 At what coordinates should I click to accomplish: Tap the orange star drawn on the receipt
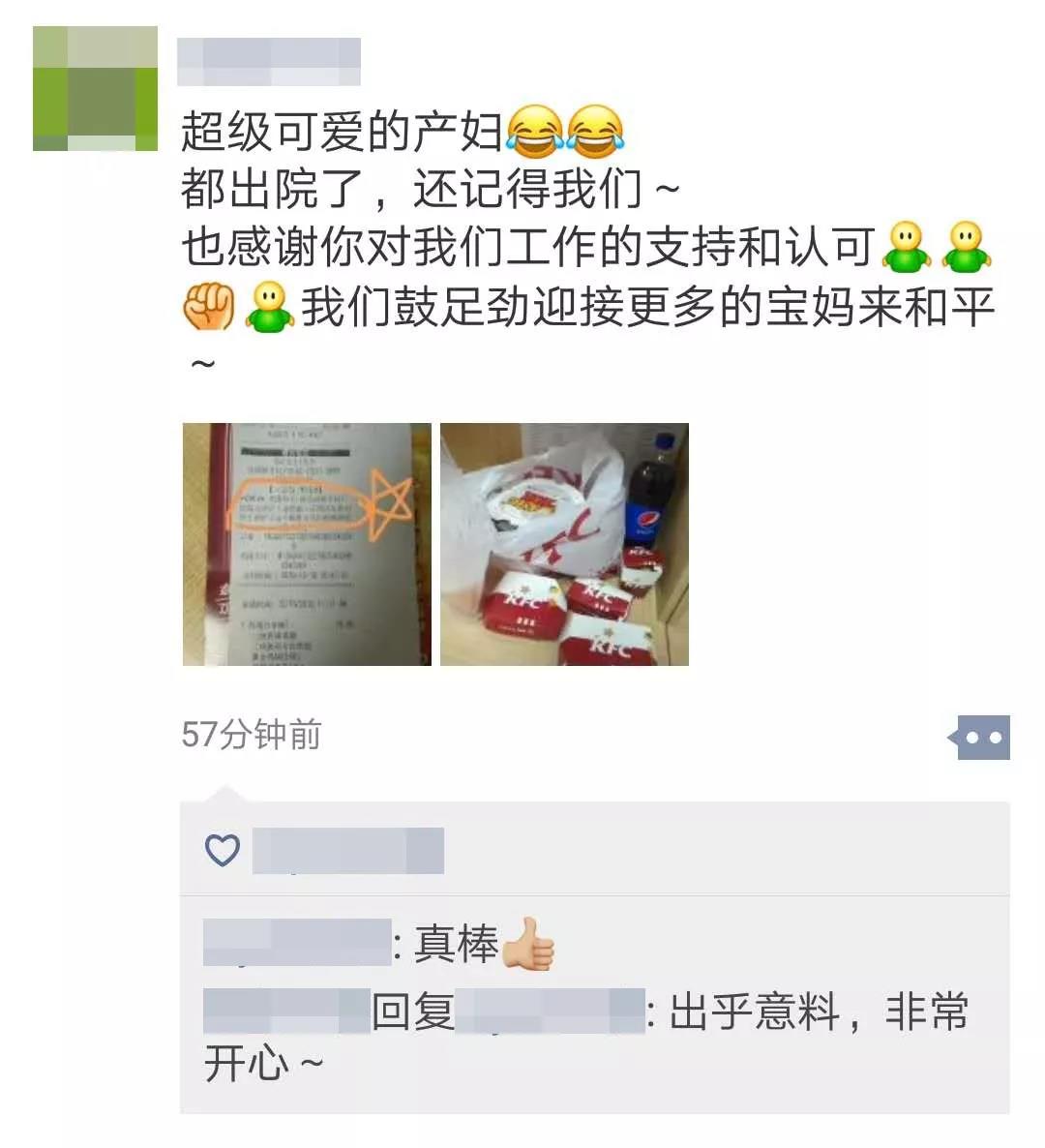click(388, 503)
